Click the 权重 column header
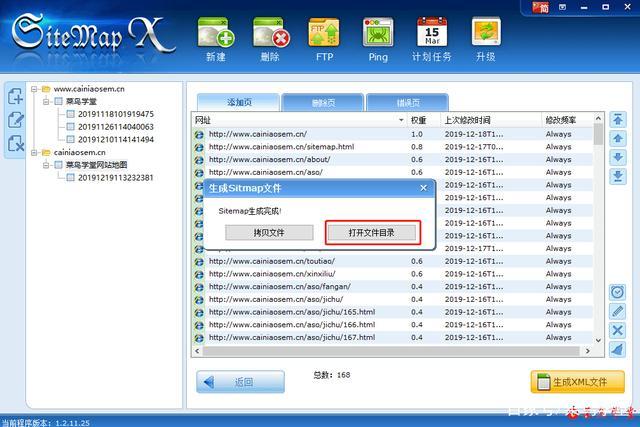The image size is (640, 427). [x=423, y=120]
